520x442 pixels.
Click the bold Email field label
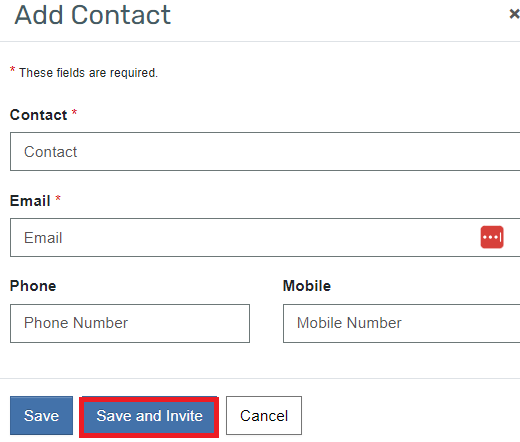[30, 201]
